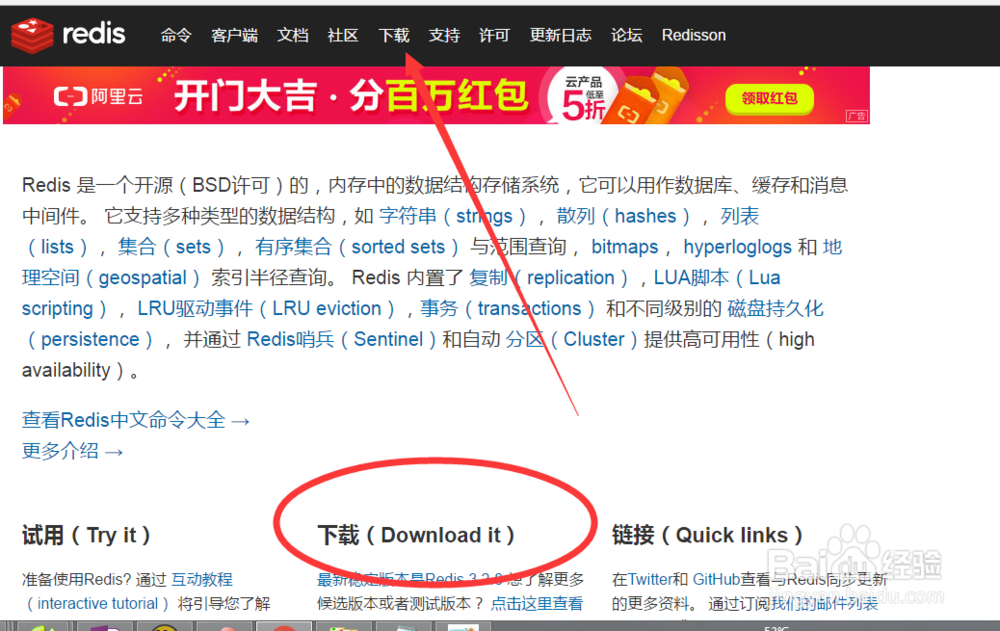Open the LRU驱动事件（LRU eviction）link
The image size is (1000, 631).
pos(267,308)
